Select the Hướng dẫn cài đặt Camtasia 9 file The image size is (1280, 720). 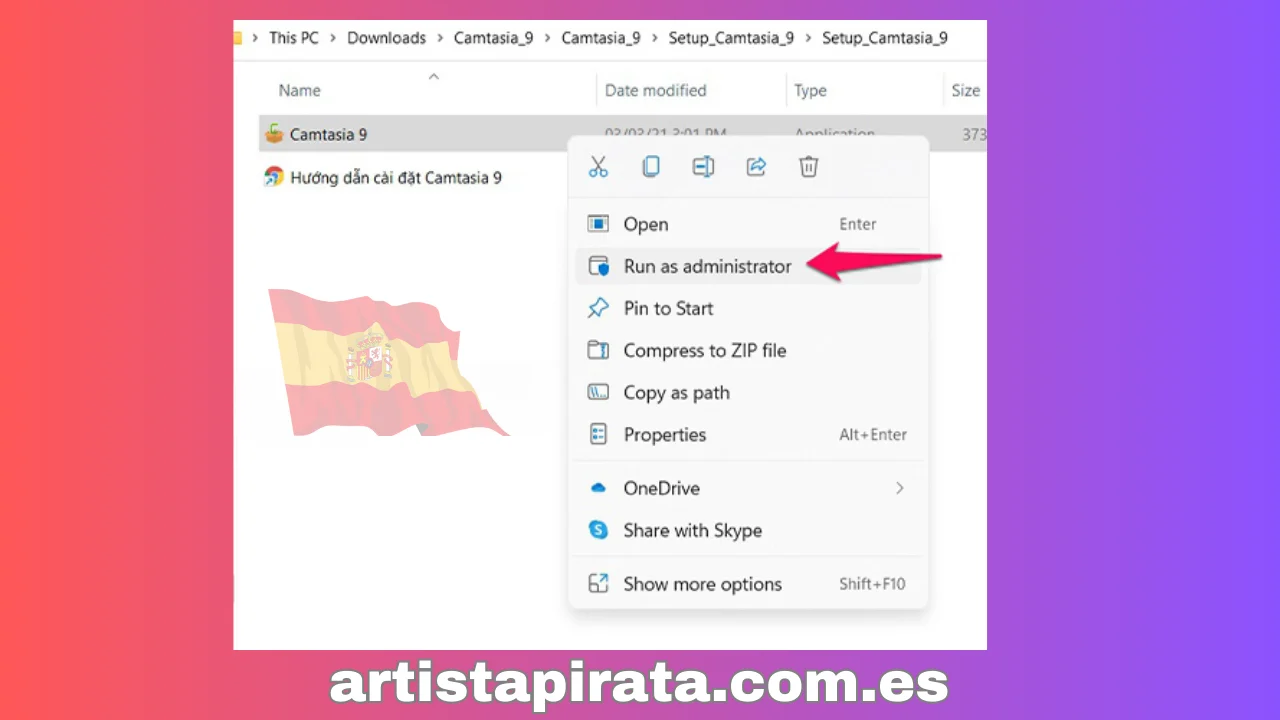pyautogui.click(x=396, y=178)
